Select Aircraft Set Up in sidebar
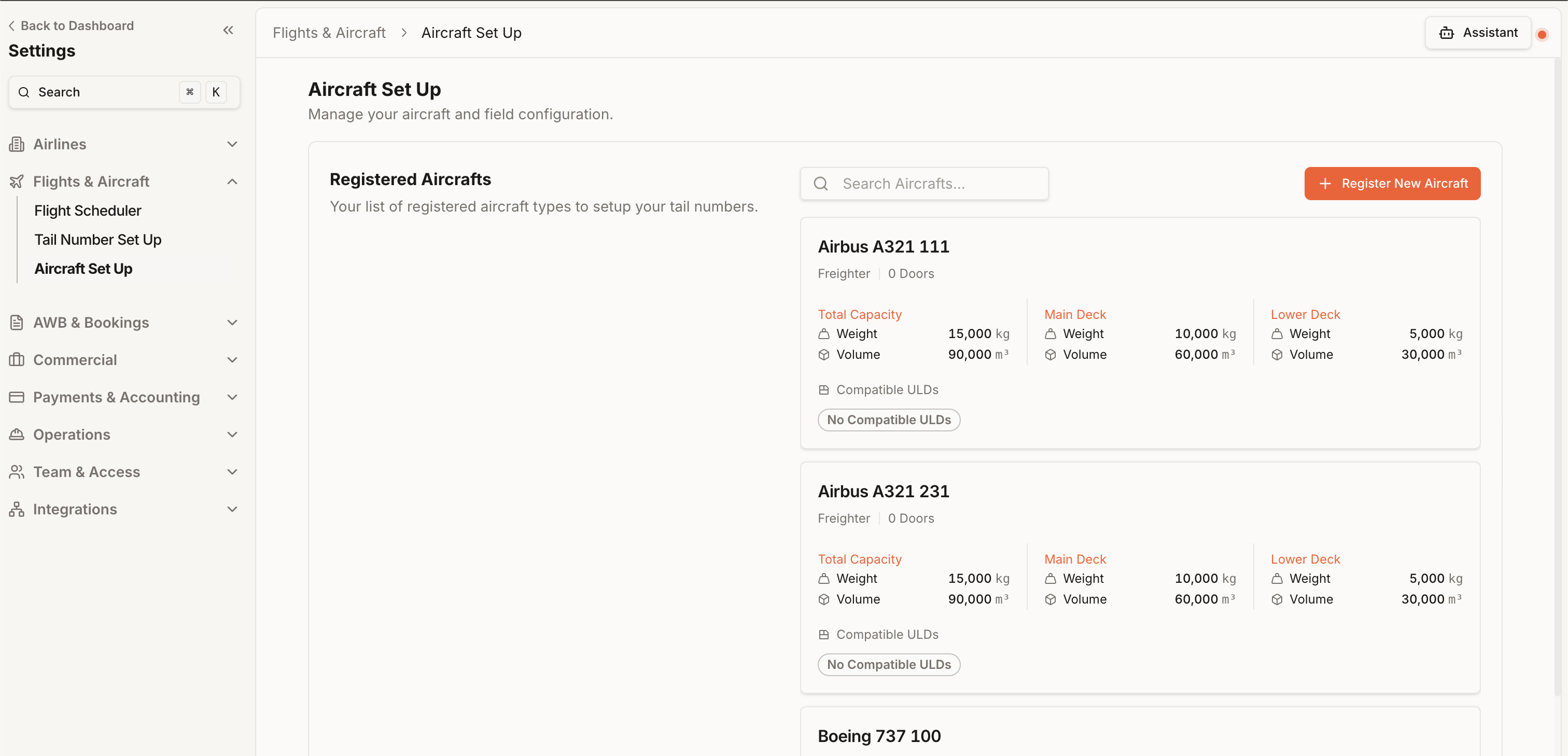This screenshot has height=756, width=1568. point(83,269)
